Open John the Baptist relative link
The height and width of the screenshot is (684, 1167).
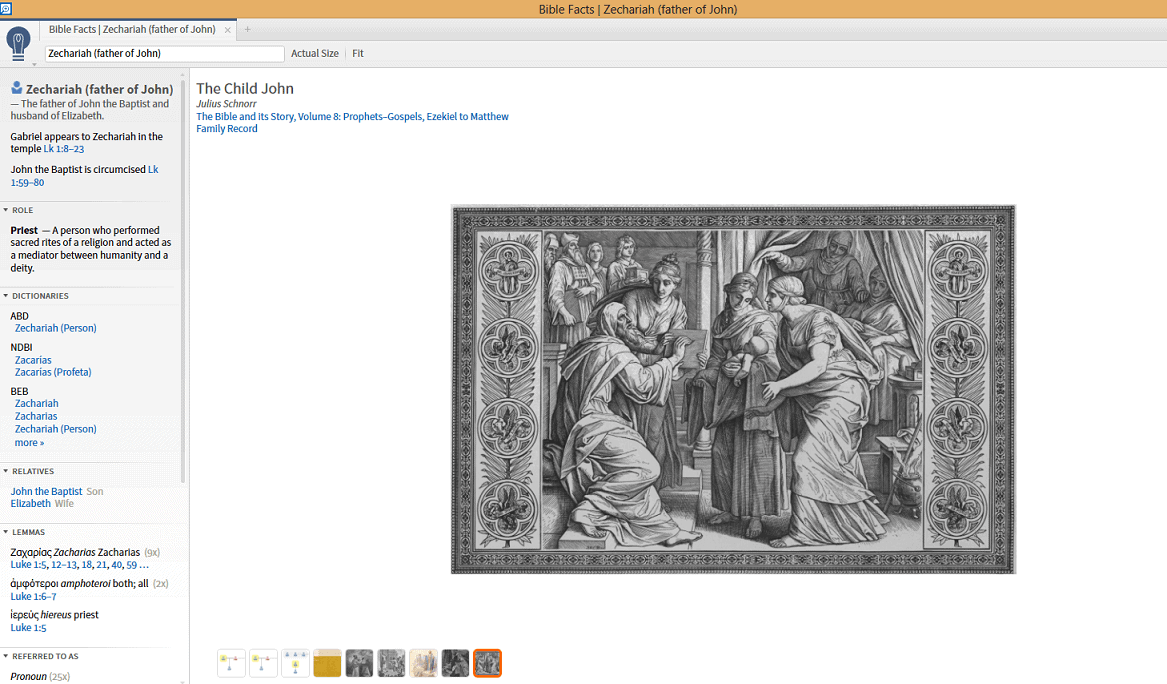tap(46, 491)
